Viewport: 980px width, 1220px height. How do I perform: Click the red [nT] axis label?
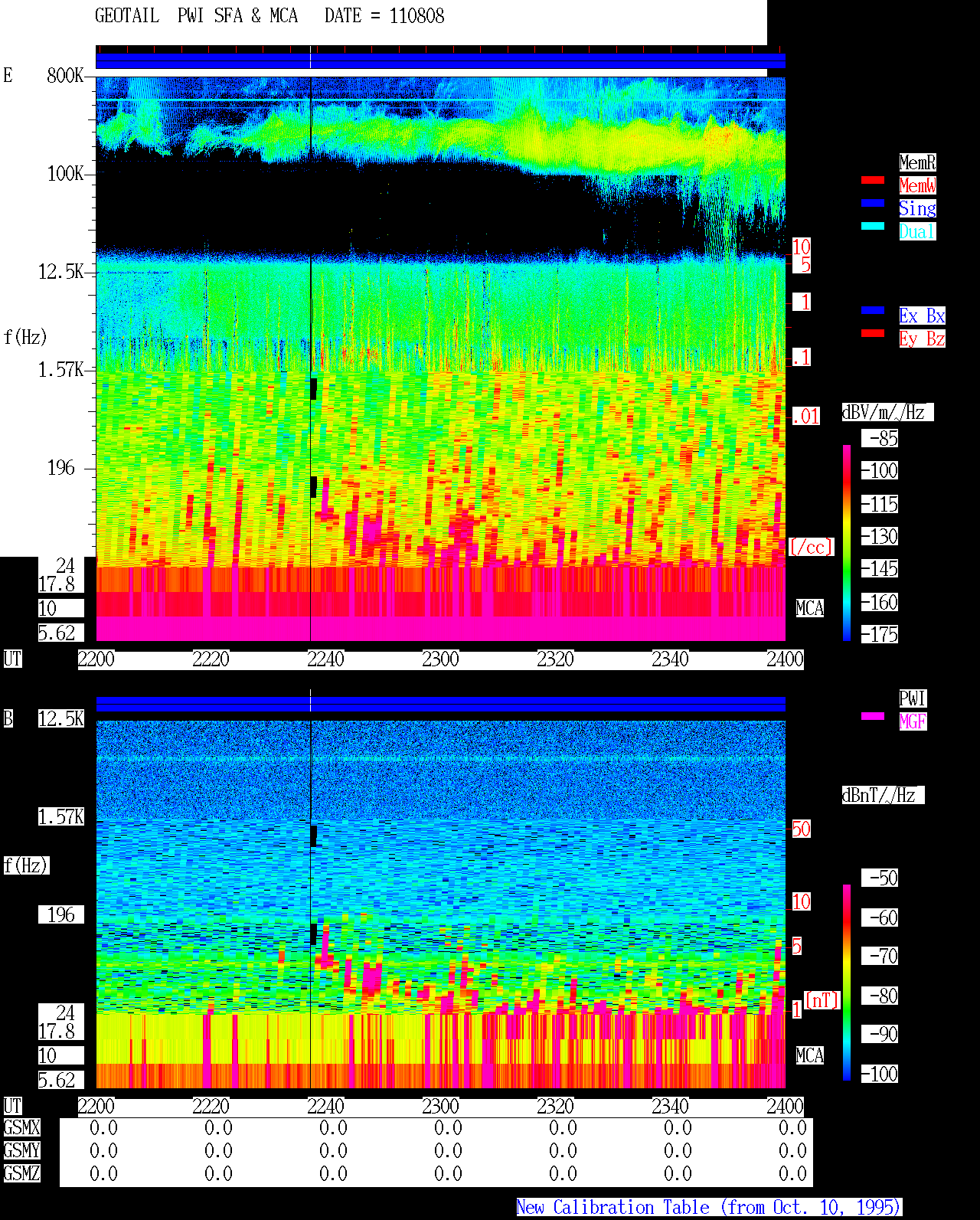click(x=822, y=1000)
